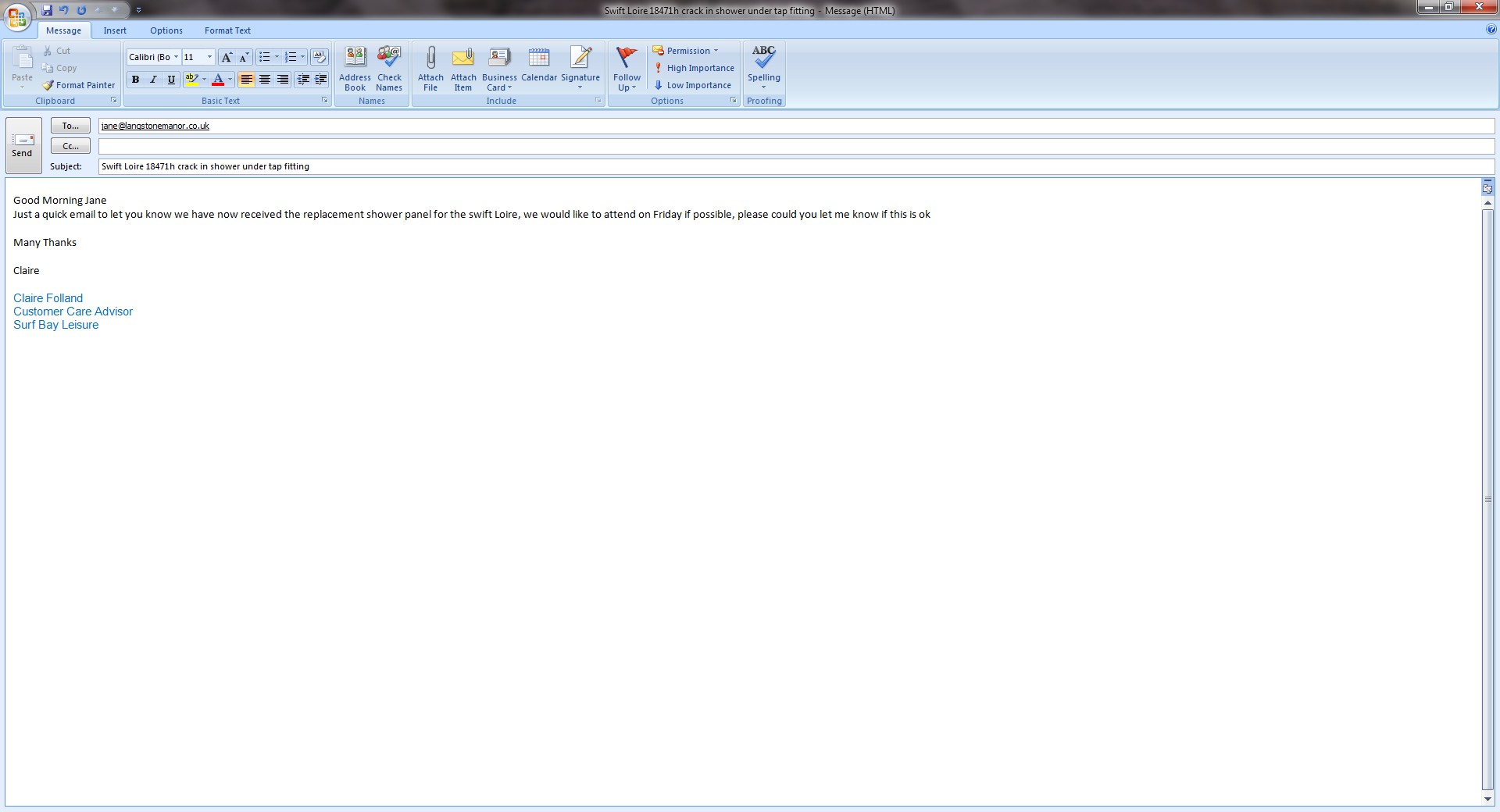This screenshot has height=812, width=1500.
Task: Click the message scrollbar down arrow
Action: click(1487, 800)
